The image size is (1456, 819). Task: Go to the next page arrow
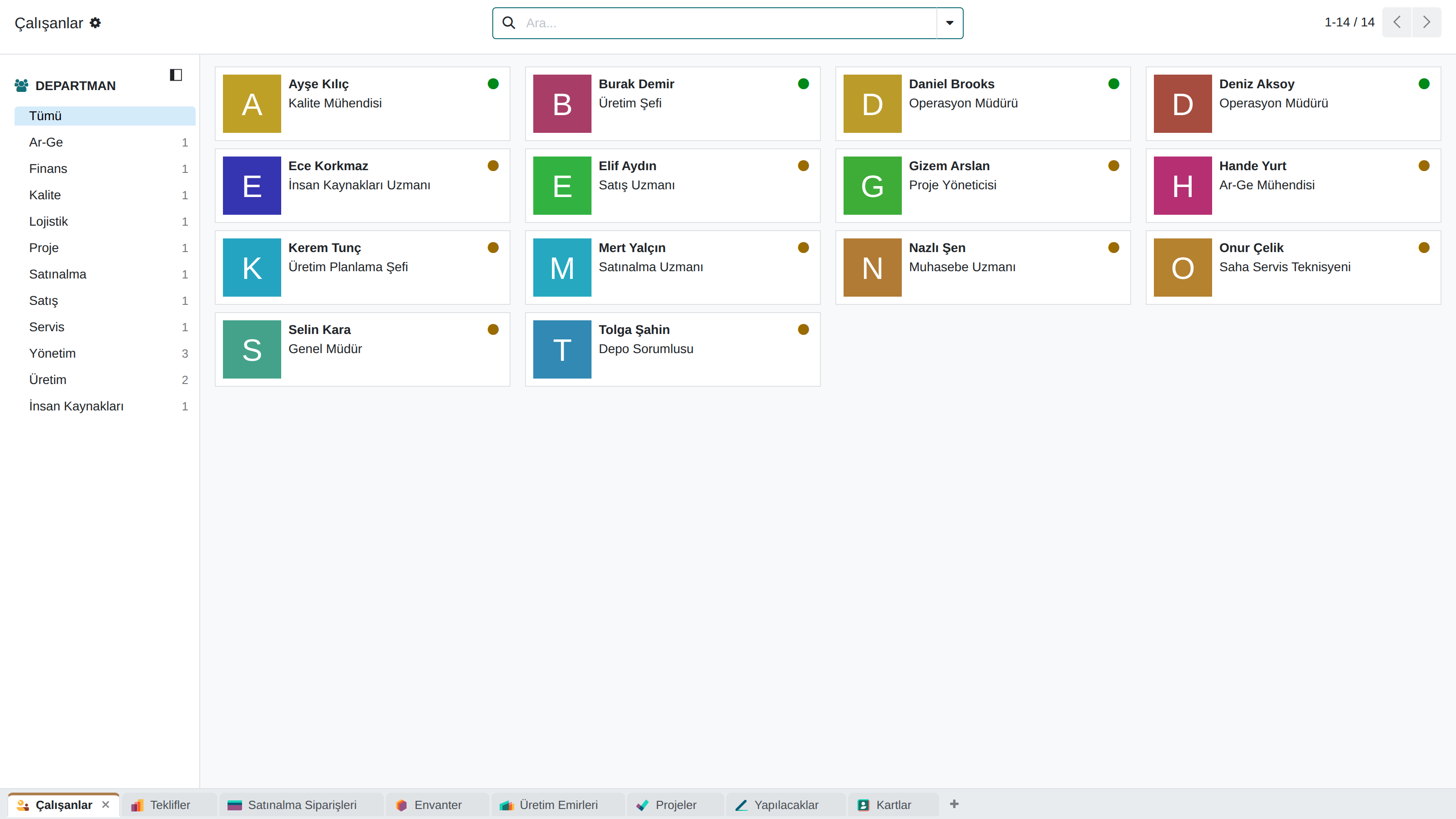tap(1426, 22)
